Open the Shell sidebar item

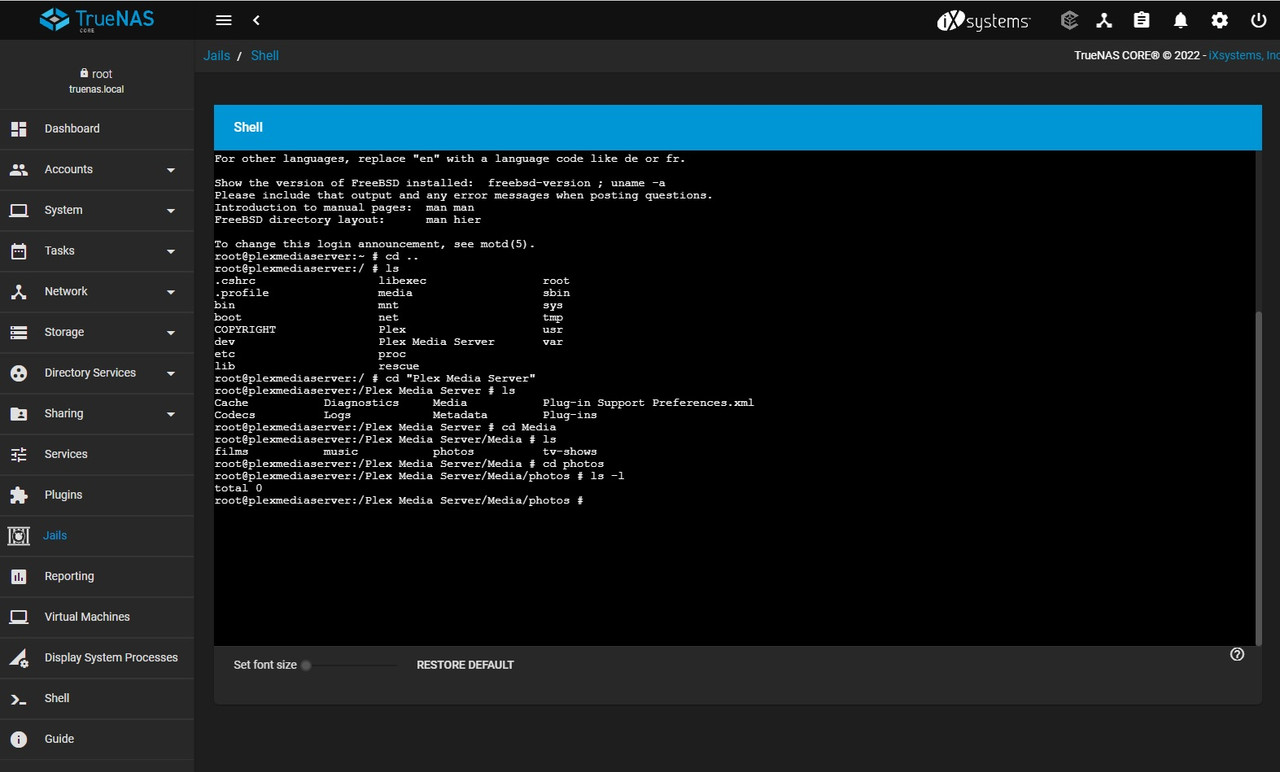click(x=97, y=699)
